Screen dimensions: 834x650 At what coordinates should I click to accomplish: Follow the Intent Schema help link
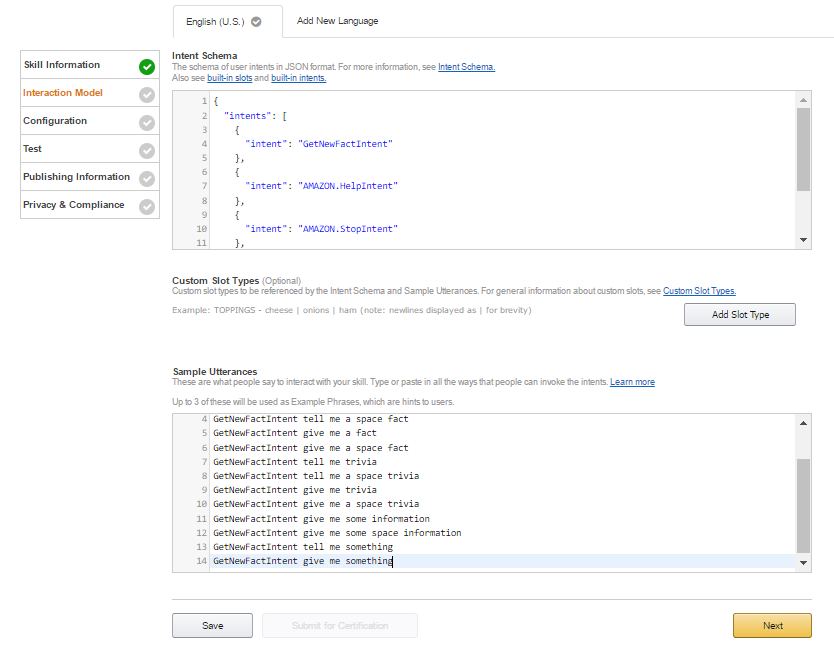pos(466,67)
